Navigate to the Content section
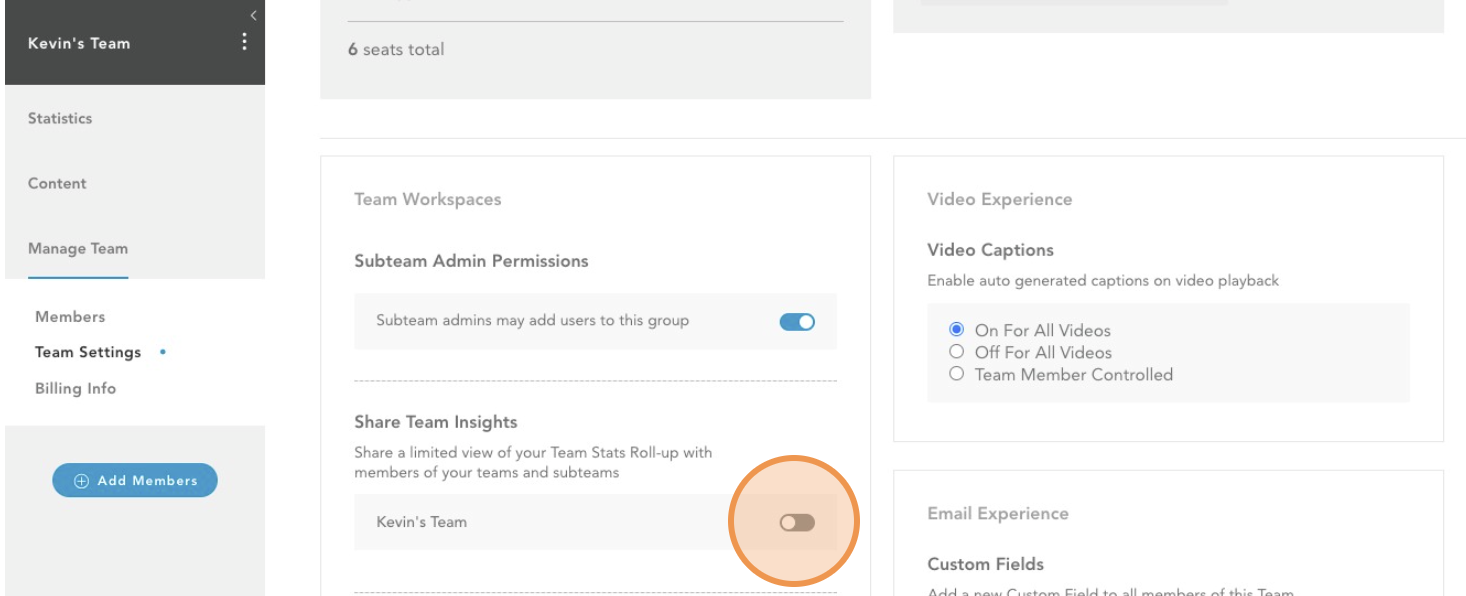 [57, 183]
